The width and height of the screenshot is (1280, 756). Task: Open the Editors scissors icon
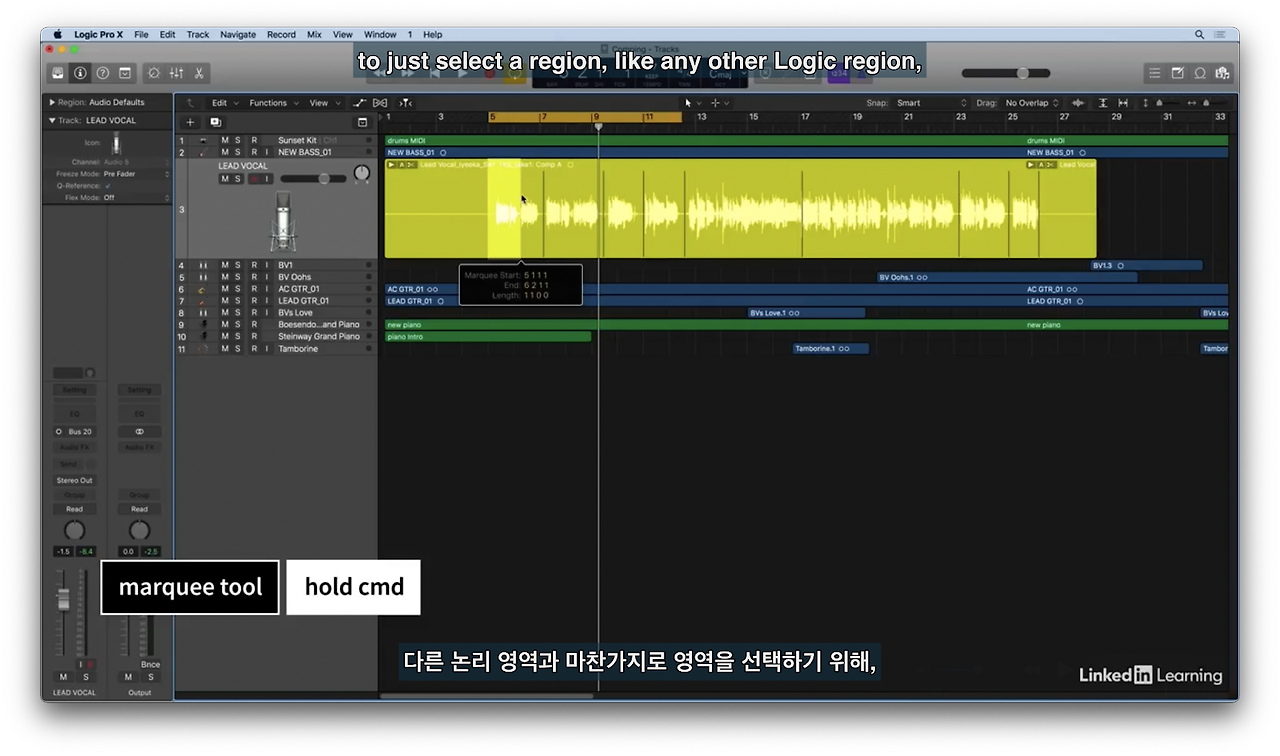pos(199,73)
